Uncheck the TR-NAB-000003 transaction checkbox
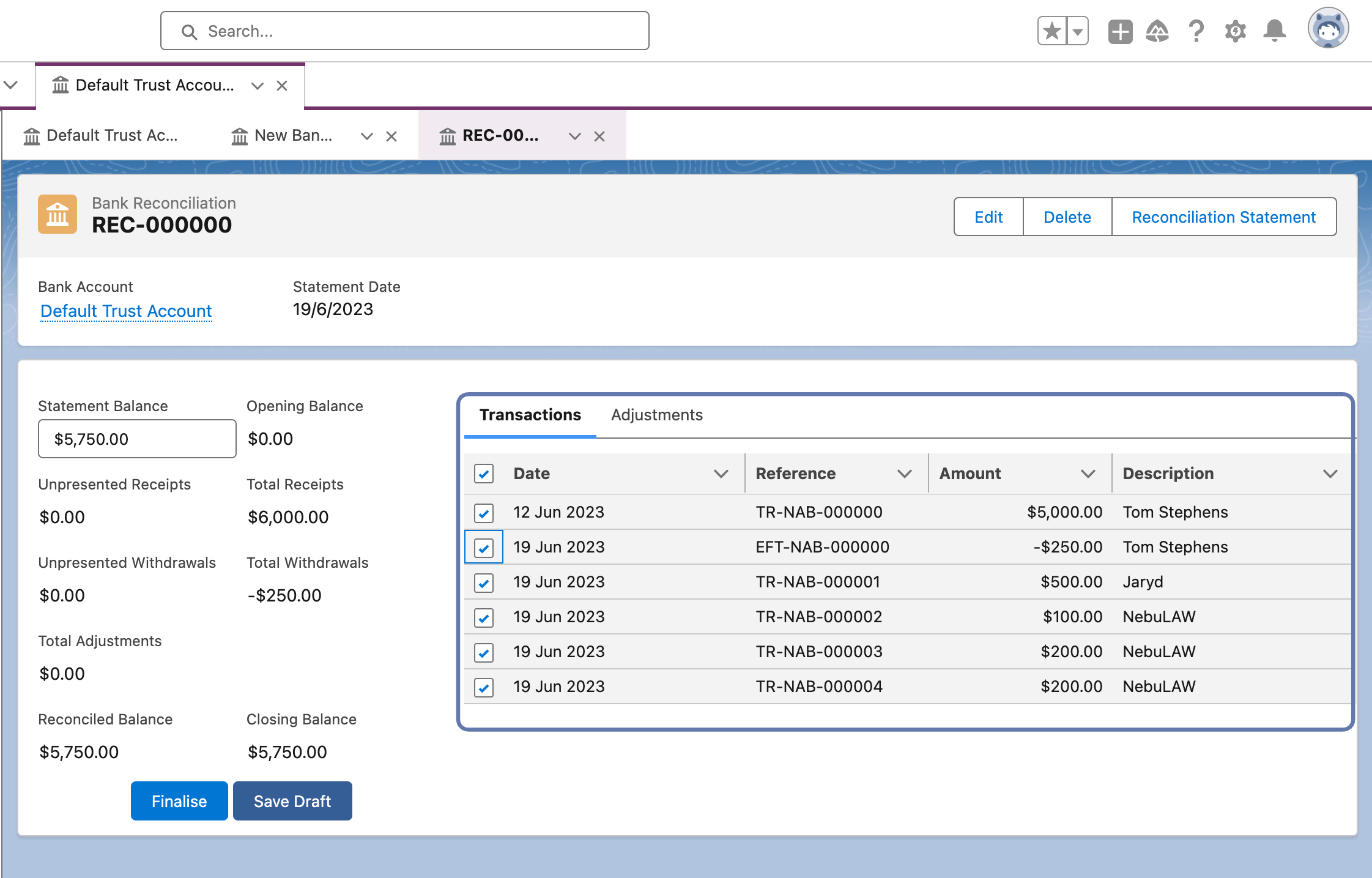 tap(484, 652)
